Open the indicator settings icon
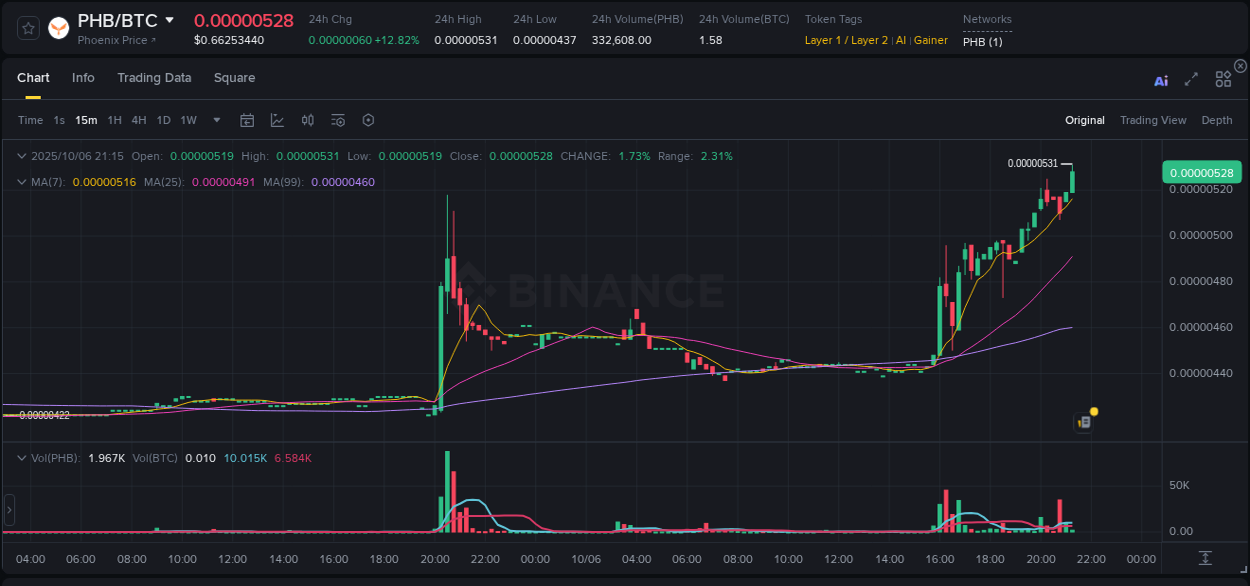Viewport: 1250px width, 586px height. tap(338, 119)
